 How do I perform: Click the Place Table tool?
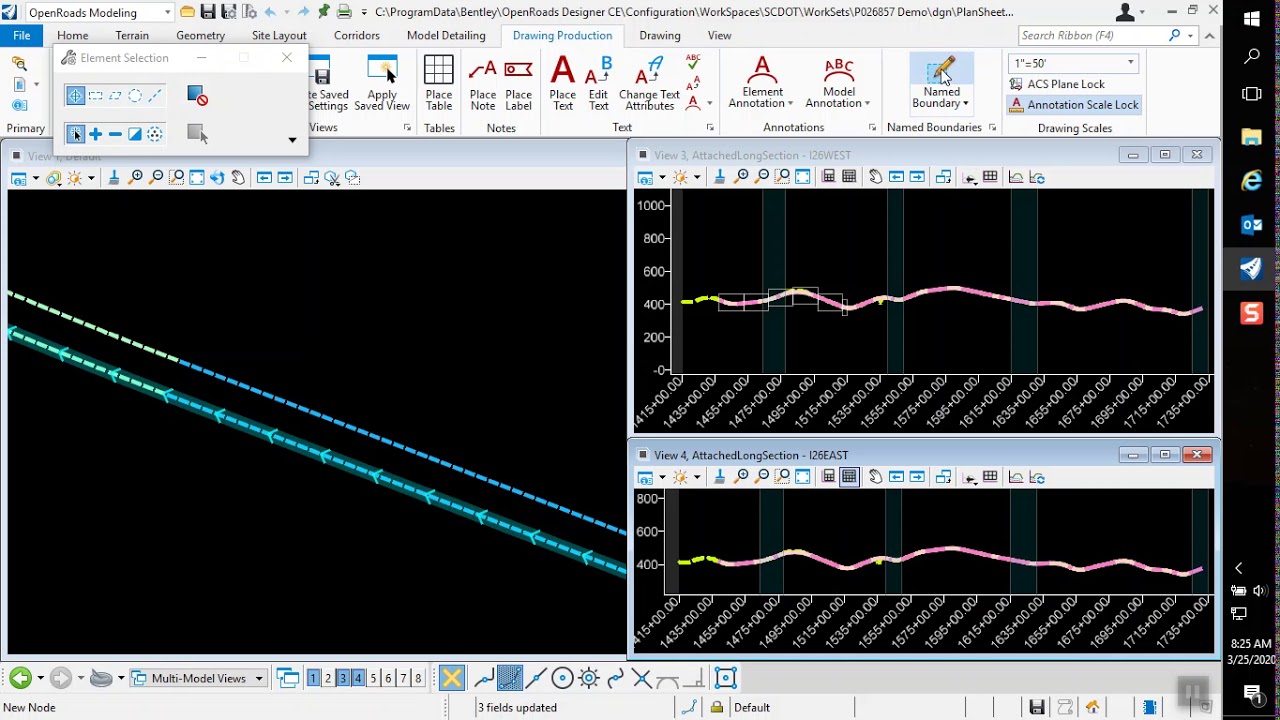[x=438, y=83]
